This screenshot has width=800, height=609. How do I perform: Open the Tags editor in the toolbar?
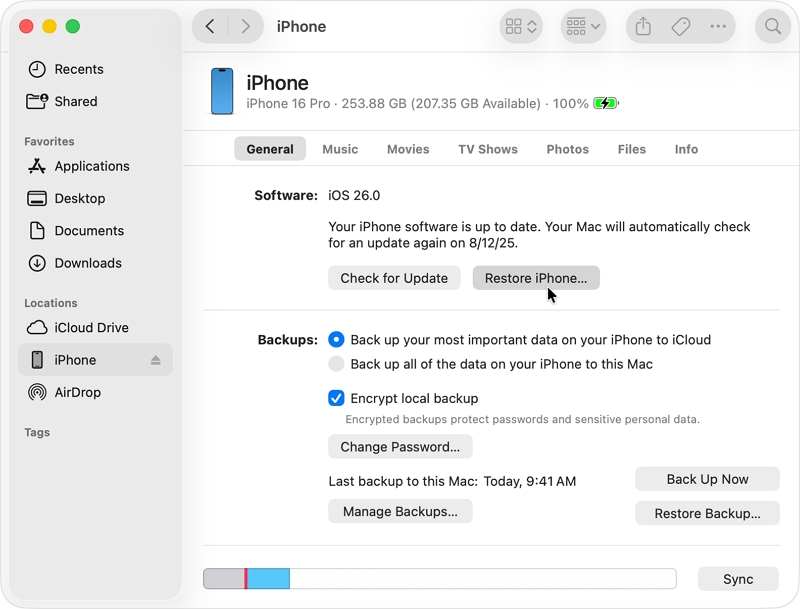(681, 26)
